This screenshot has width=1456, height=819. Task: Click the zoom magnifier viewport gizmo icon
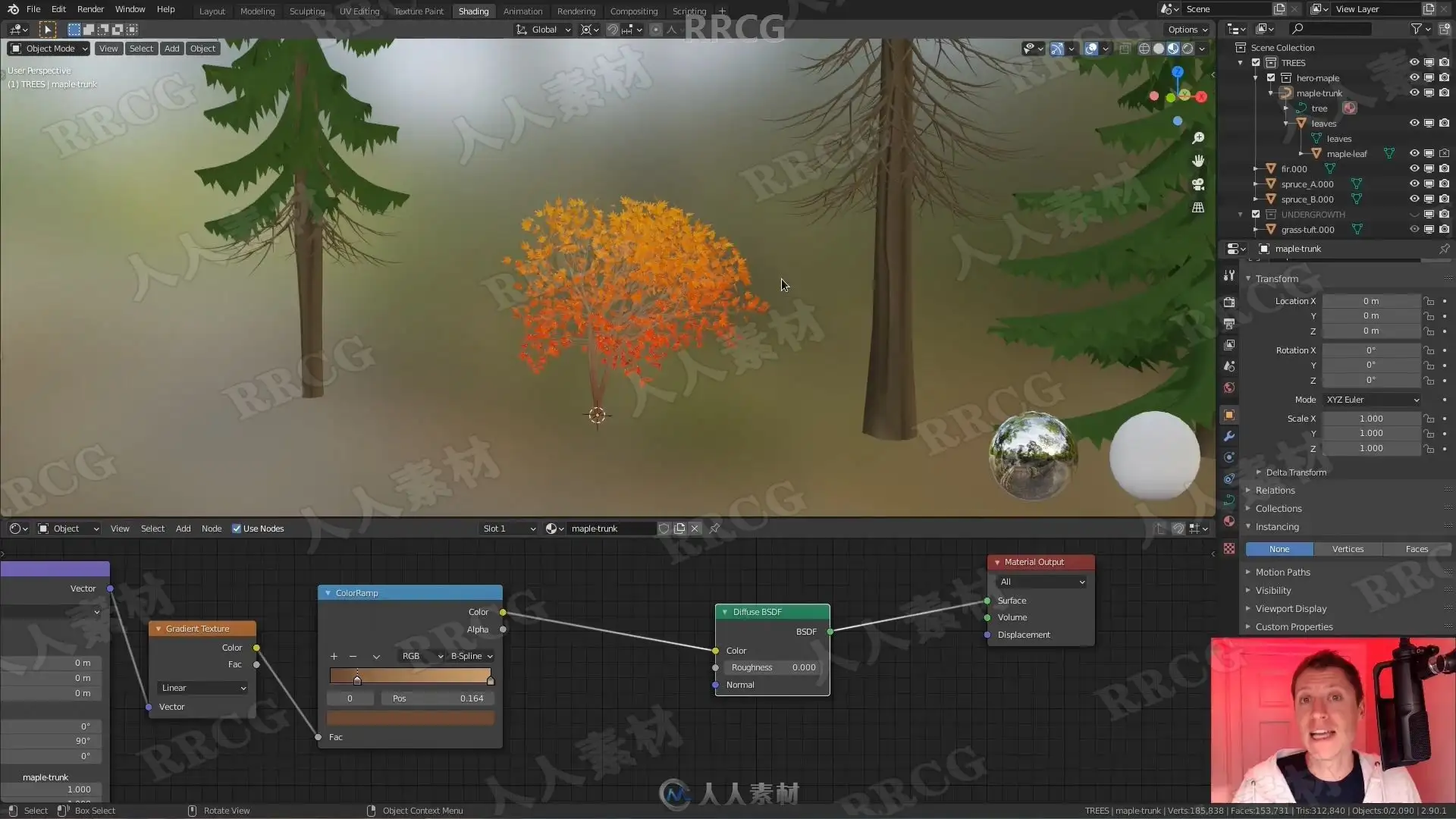[x=1198, y=138]
